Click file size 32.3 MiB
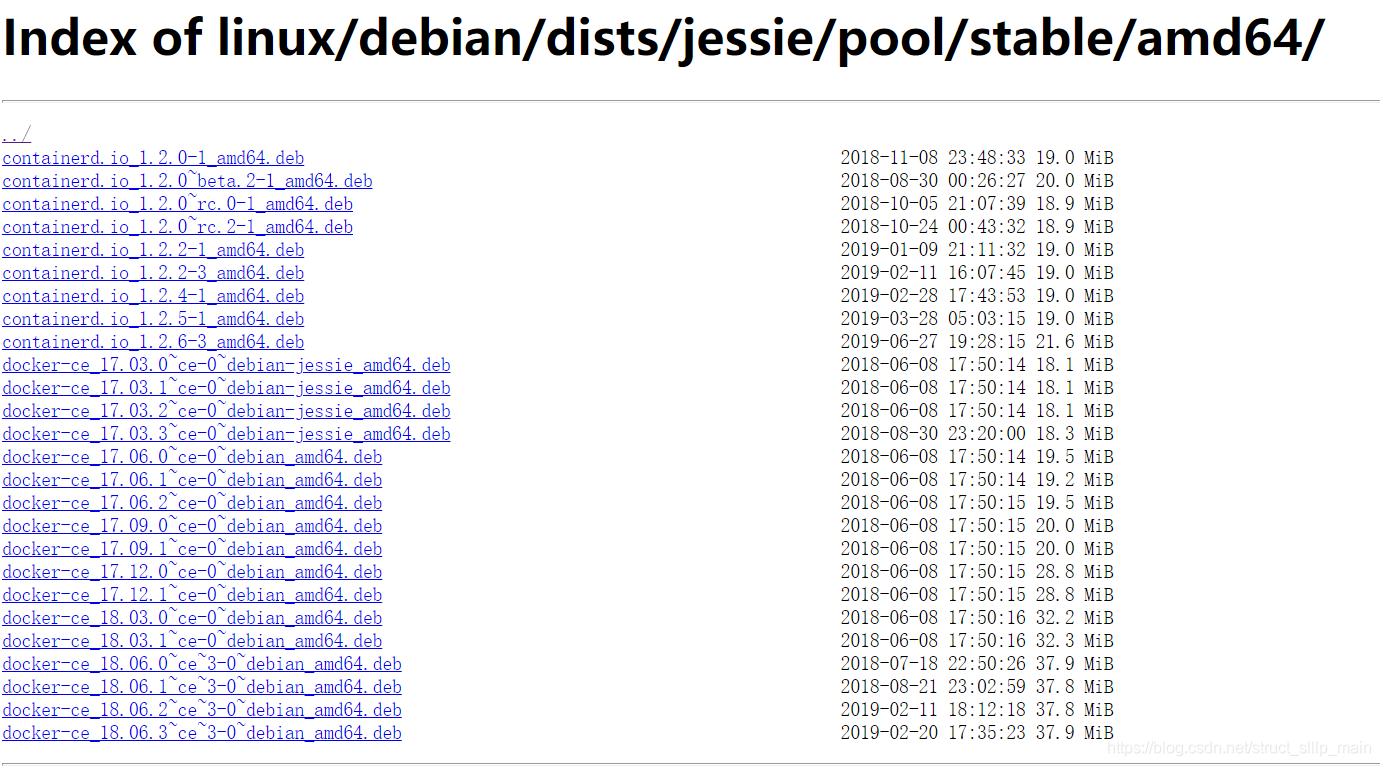This screenshot has height=766, width=1380. click(x=1074, y=641)
